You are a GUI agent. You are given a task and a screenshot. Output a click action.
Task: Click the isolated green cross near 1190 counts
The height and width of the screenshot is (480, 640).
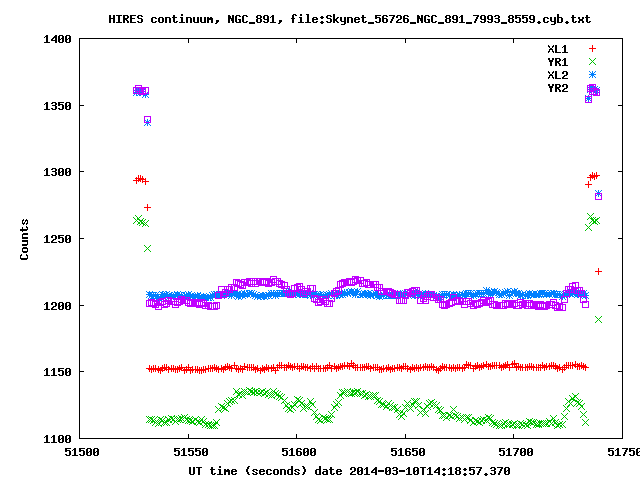pos(598,320)
